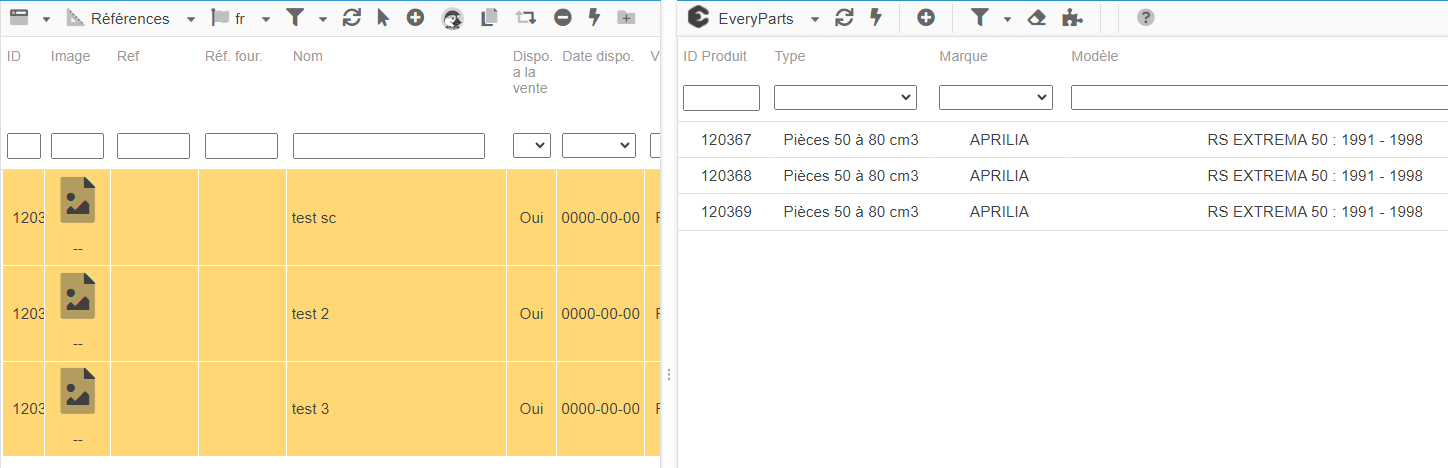Open help with the question mark icon
1448x468 pixels.
(x=1146, y=17)
